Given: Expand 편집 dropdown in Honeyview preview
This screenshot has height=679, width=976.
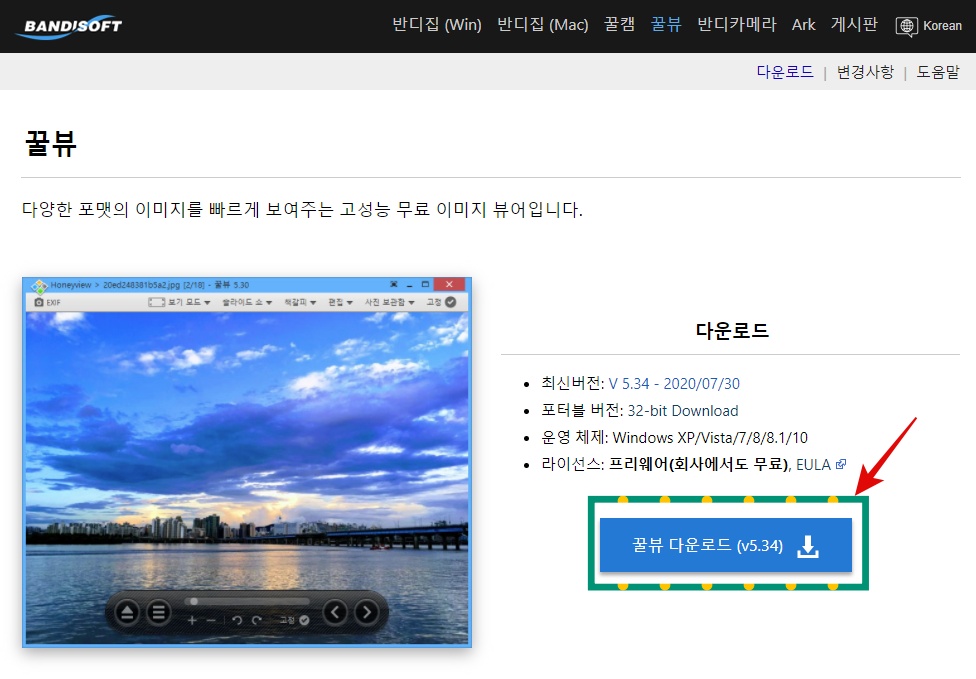Looking at the screenshot, I should pos(340,302).
